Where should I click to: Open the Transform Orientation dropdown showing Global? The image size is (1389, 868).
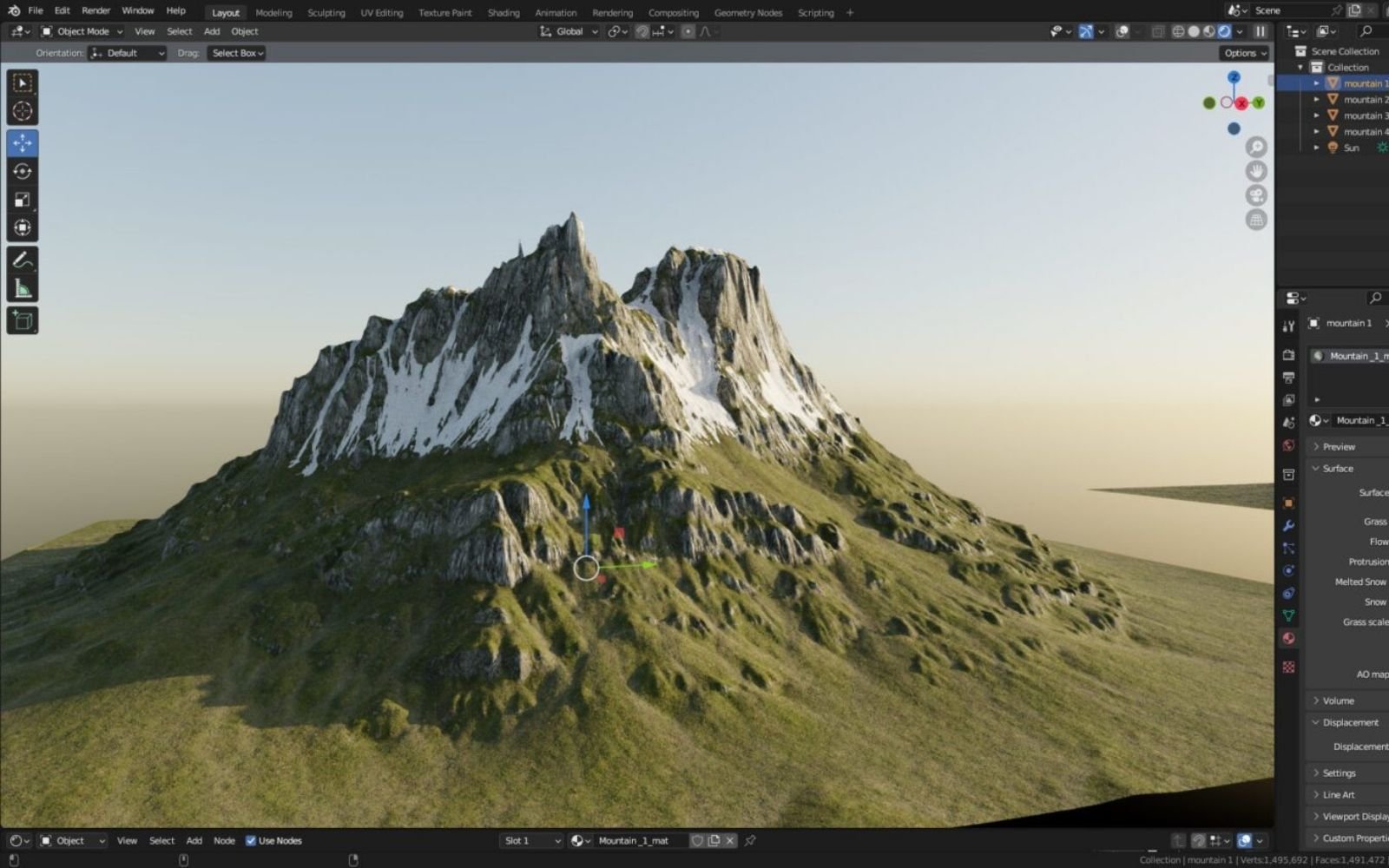point(567,30)
